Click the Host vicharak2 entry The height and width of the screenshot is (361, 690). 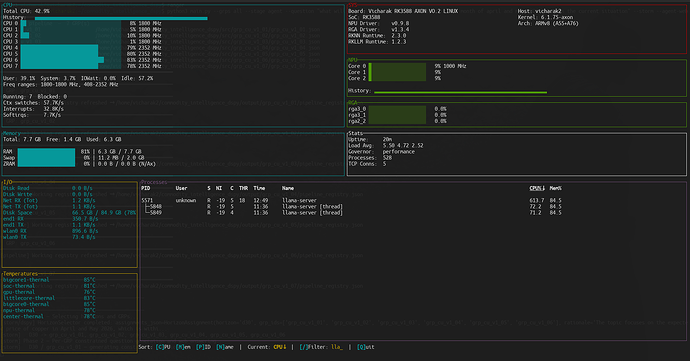(540, 11)
